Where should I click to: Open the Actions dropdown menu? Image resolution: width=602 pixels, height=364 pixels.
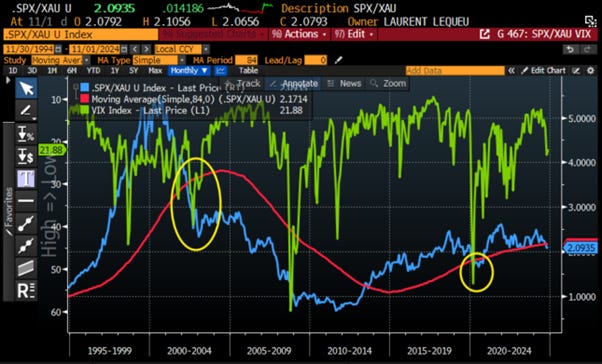point(299,34)
